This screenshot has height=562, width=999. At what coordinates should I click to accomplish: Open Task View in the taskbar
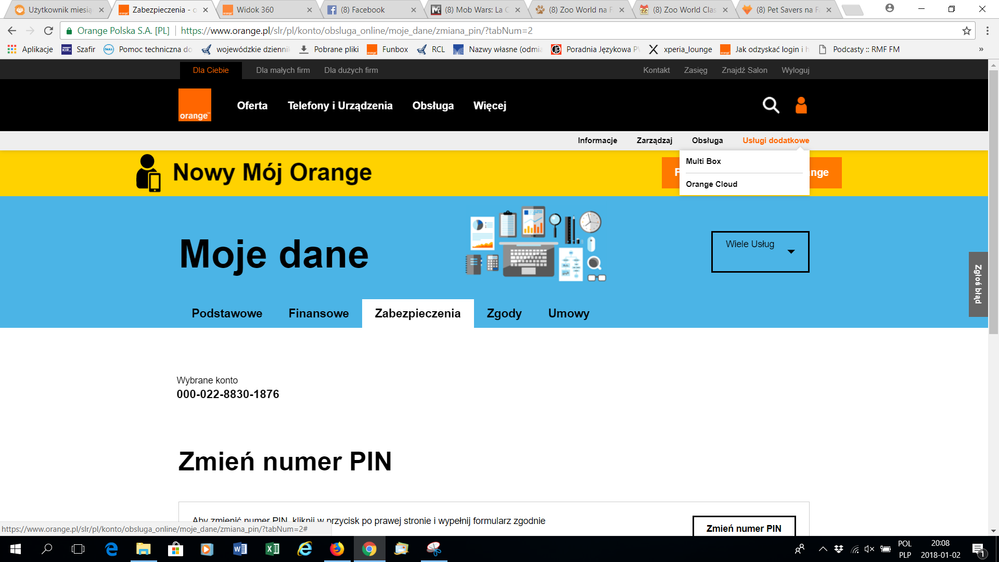tap(78, 549)
